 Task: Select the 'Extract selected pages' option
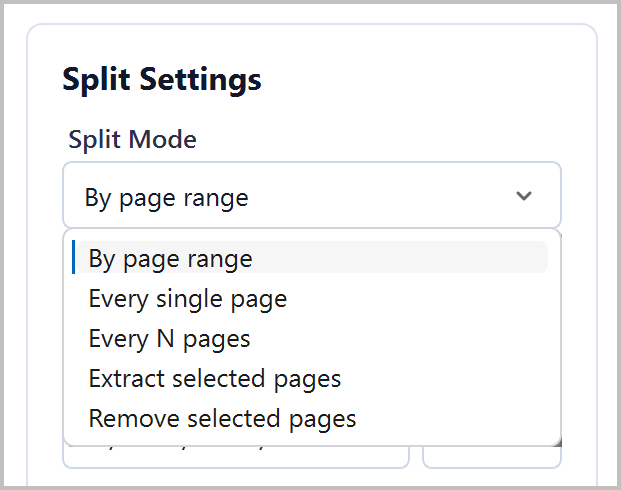click(312, 378)
